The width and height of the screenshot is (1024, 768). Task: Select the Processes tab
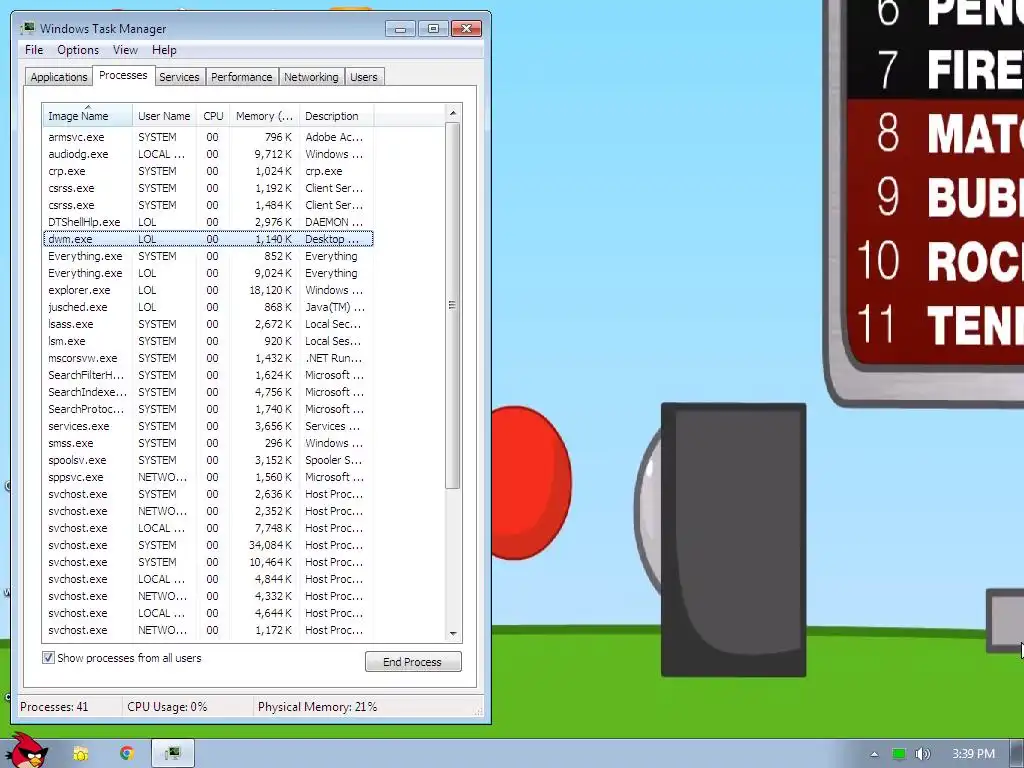click(x=123, y=75)
